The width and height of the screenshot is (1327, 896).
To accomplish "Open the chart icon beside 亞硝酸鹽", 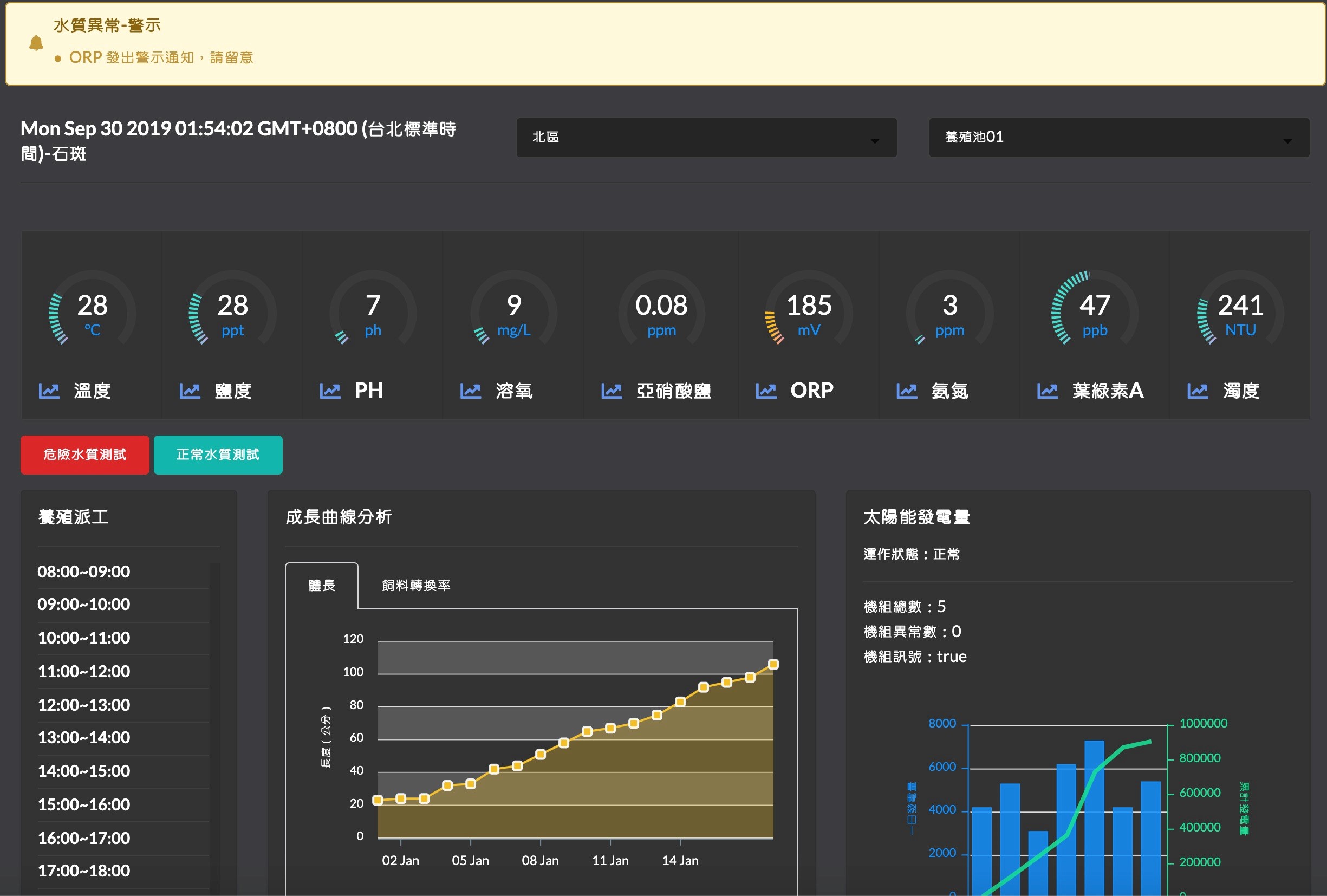I will click(612, 391).
